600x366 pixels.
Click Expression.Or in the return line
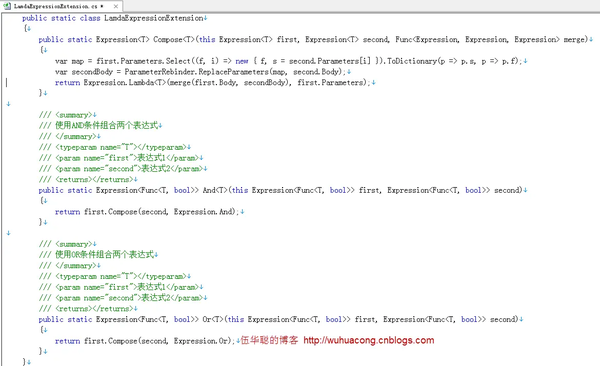pyautogui.click(x=202, y=341)
